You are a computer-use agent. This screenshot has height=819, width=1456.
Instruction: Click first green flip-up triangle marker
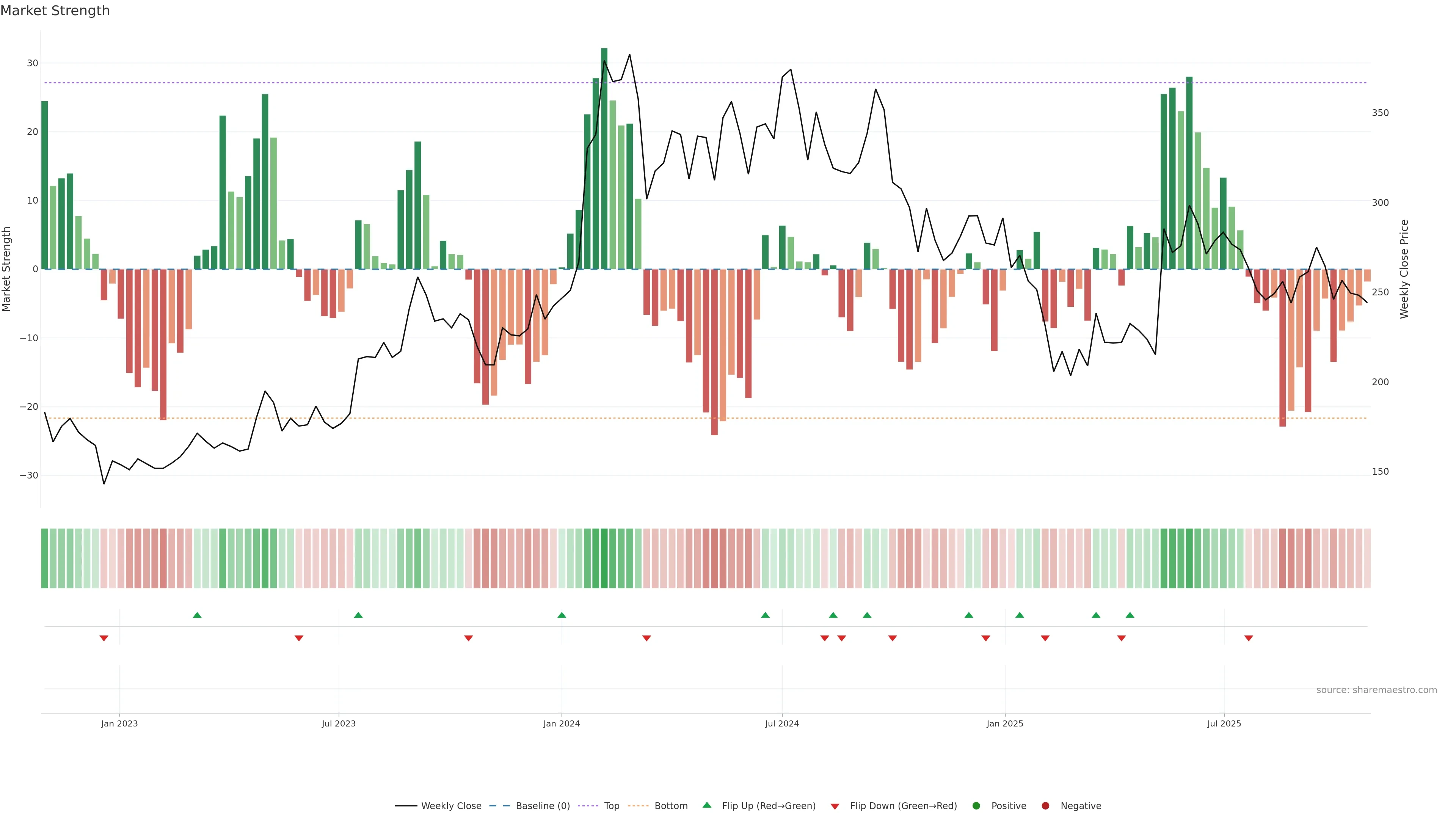click(x=197, y=615)
